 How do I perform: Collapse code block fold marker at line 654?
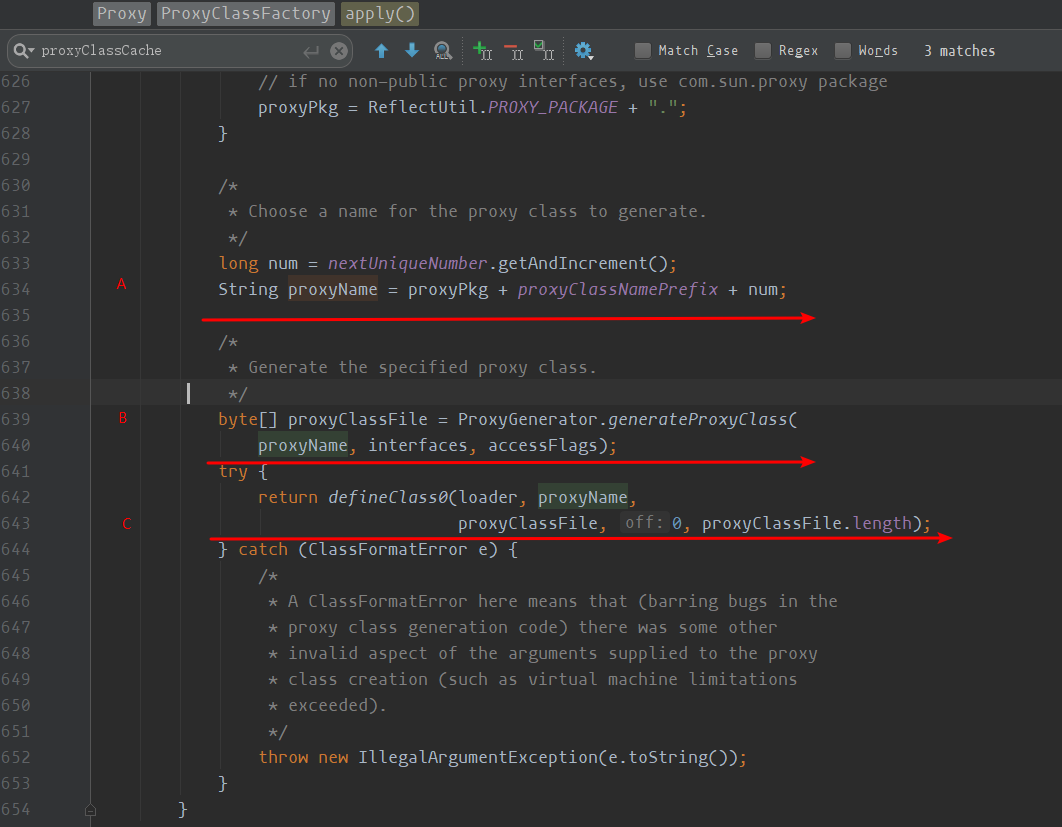click(91, 810)
